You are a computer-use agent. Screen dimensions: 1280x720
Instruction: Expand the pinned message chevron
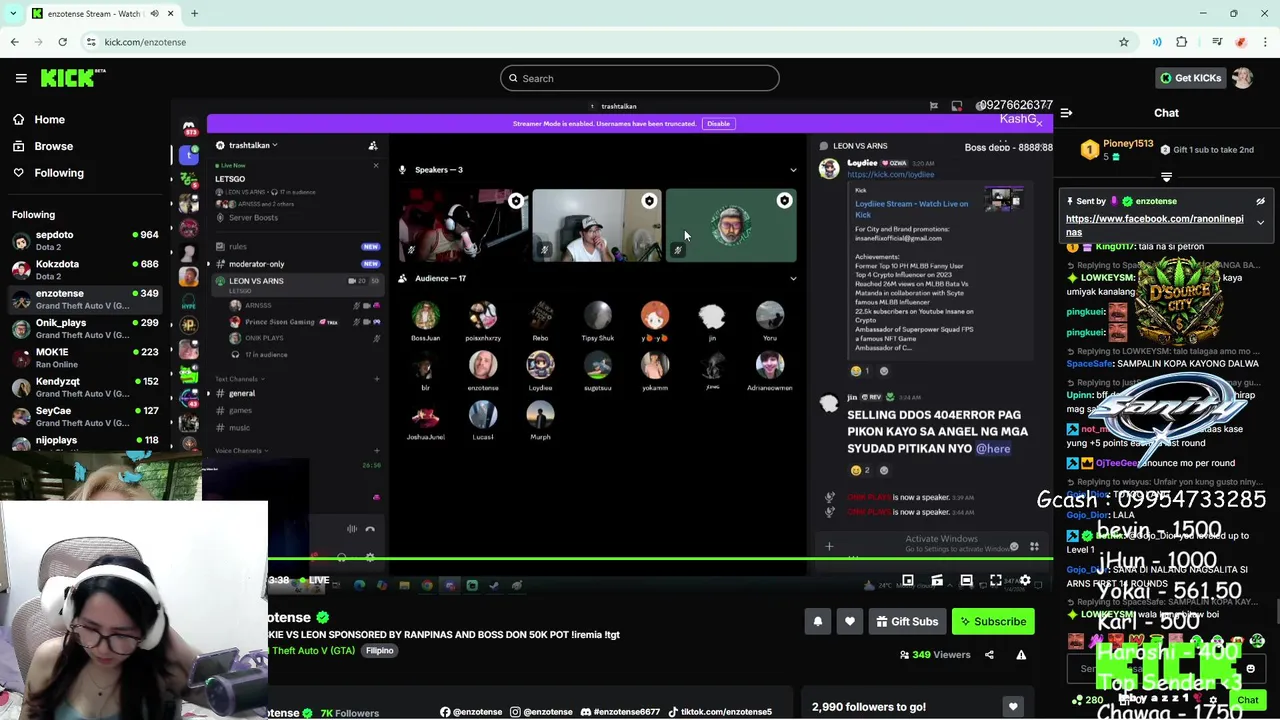pyautogui.click(x=1260, y=223)
